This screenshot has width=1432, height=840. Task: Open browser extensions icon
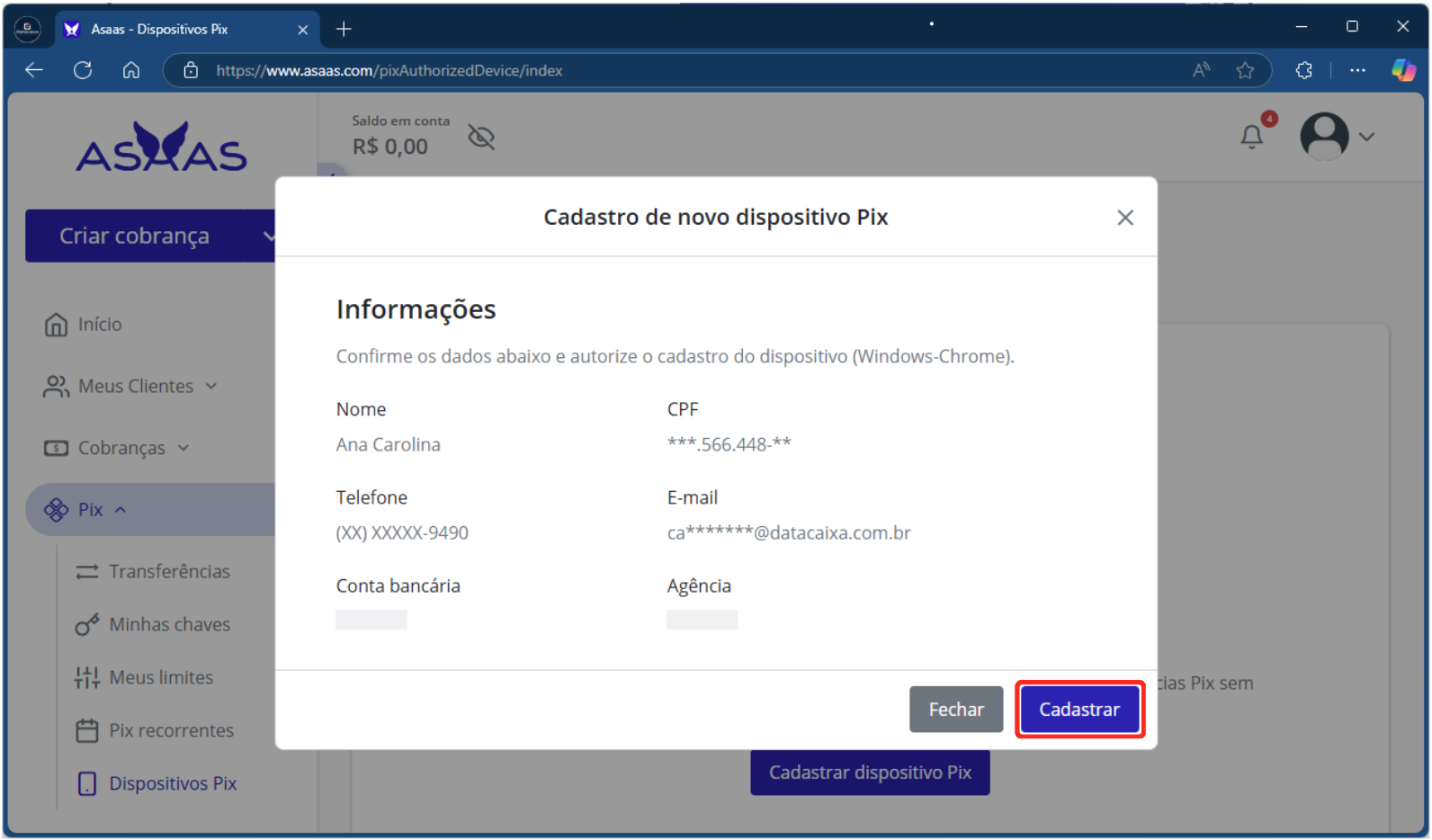[1304, 70]
